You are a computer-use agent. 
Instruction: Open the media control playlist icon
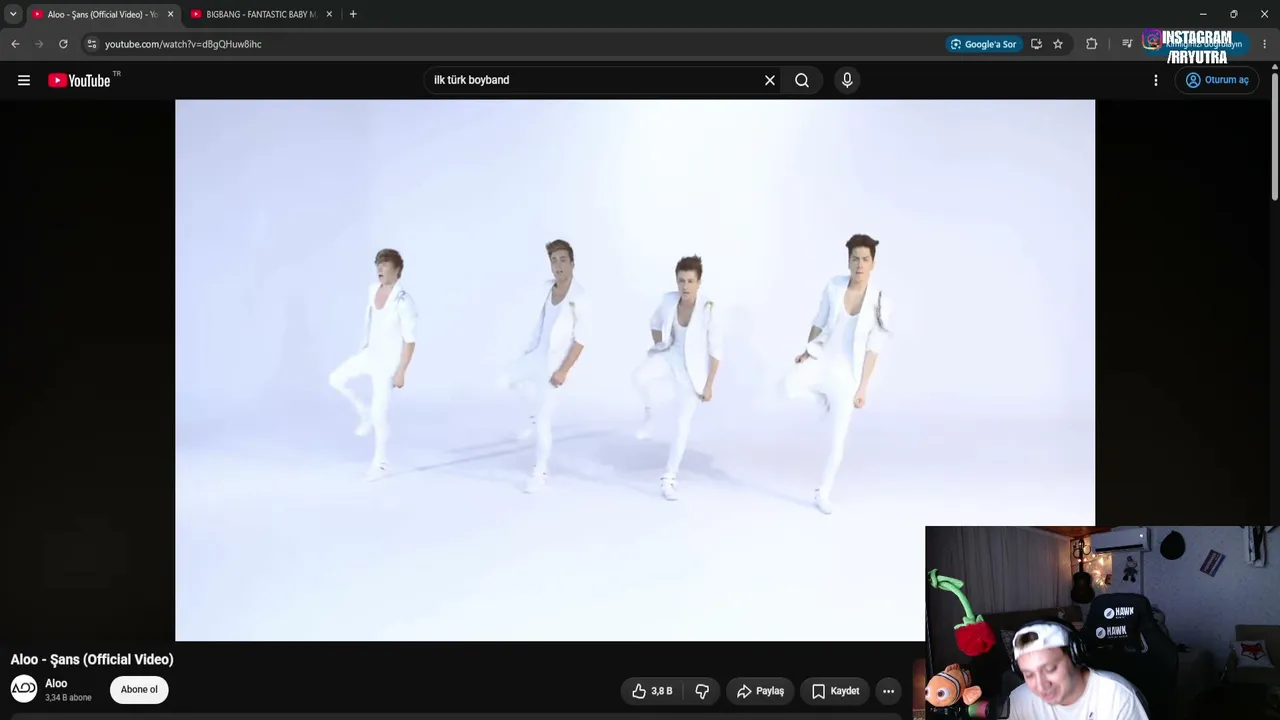tap(1127, 44)
